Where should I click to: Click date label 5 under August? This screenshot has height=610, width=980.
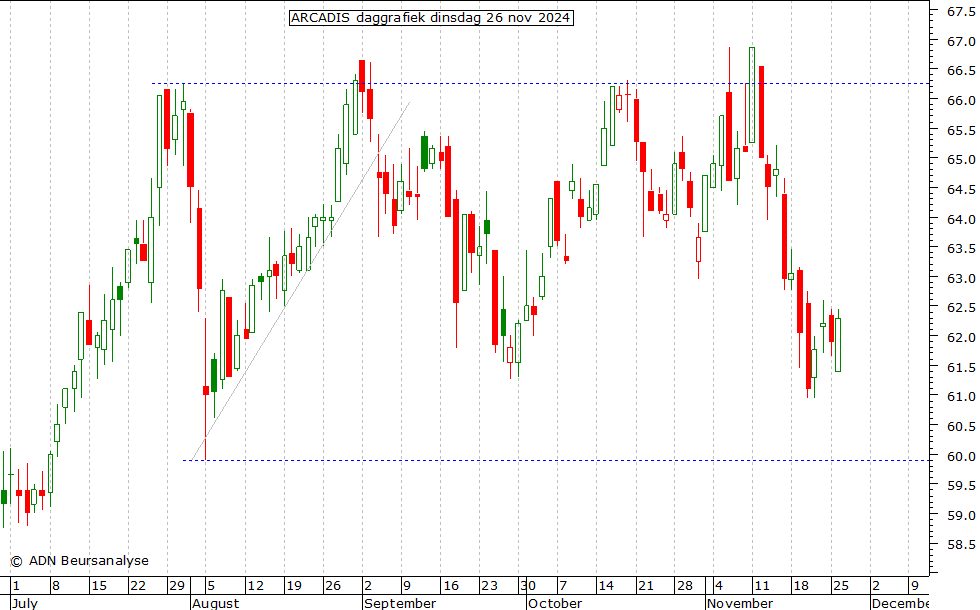point(211,586)
